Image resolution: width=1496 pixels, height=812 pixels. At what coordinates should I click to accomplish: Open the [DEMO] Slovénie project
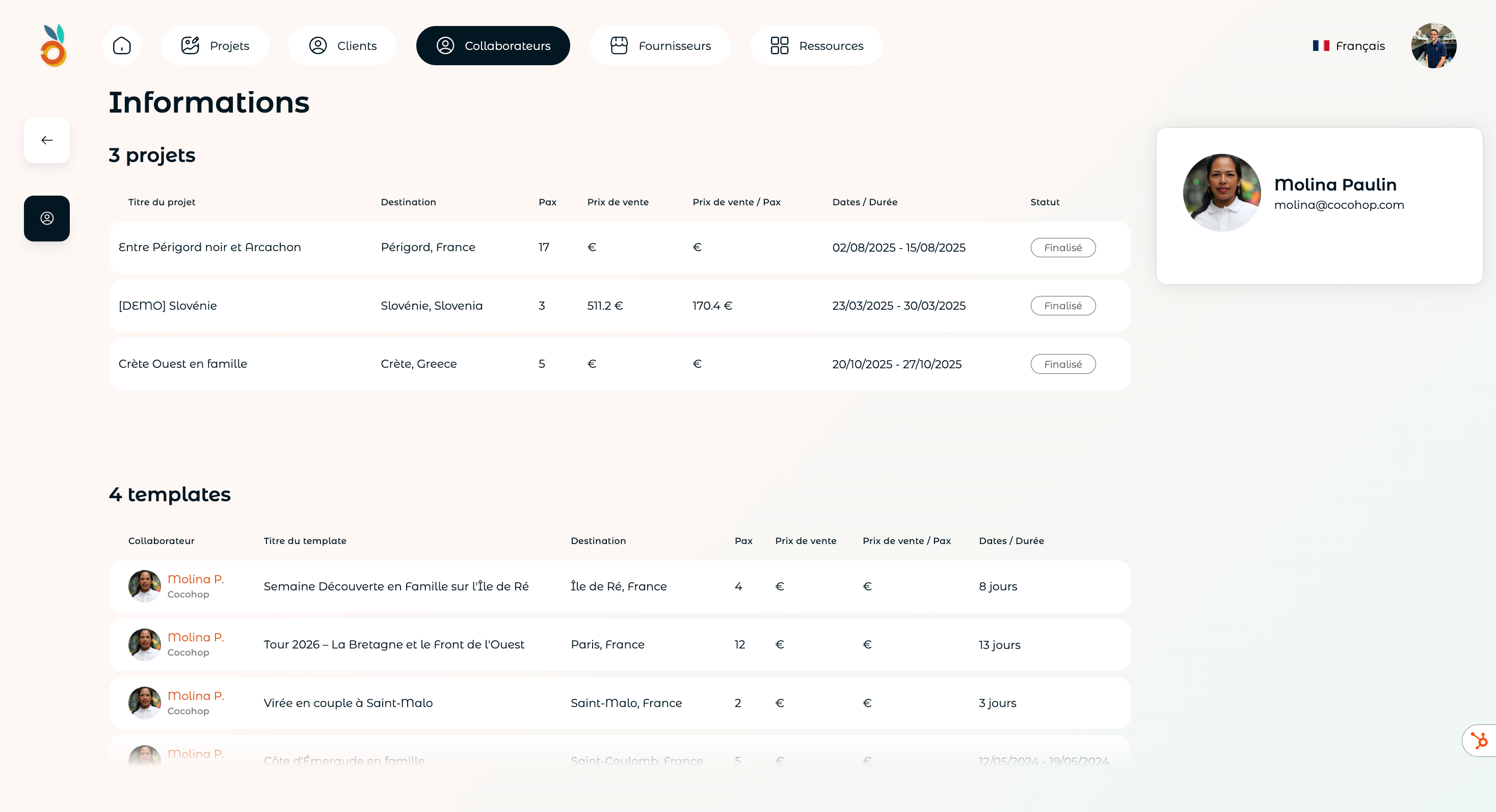pyautogui.click(x=168, y=306)
